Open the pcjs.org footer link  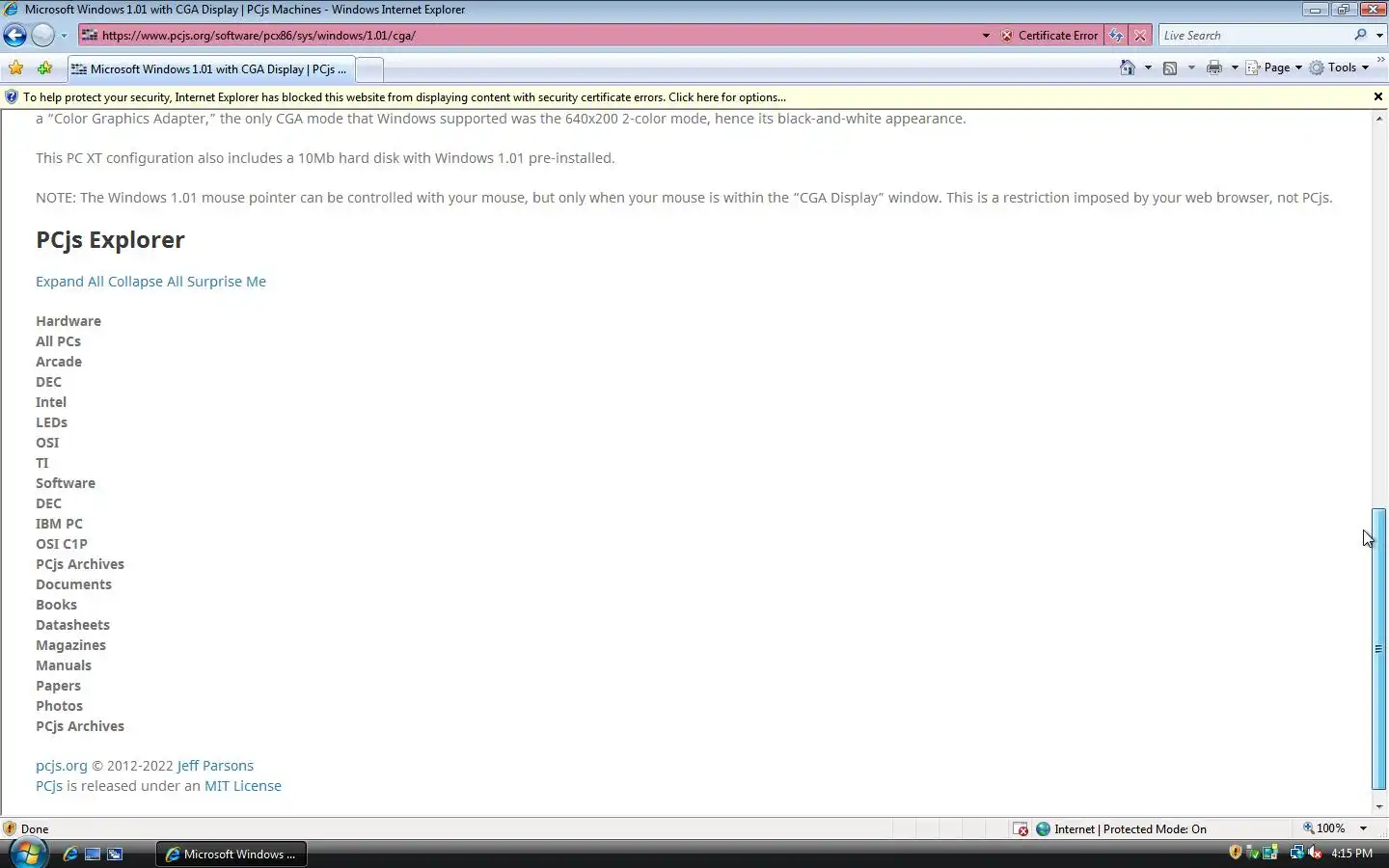(62, 766)
